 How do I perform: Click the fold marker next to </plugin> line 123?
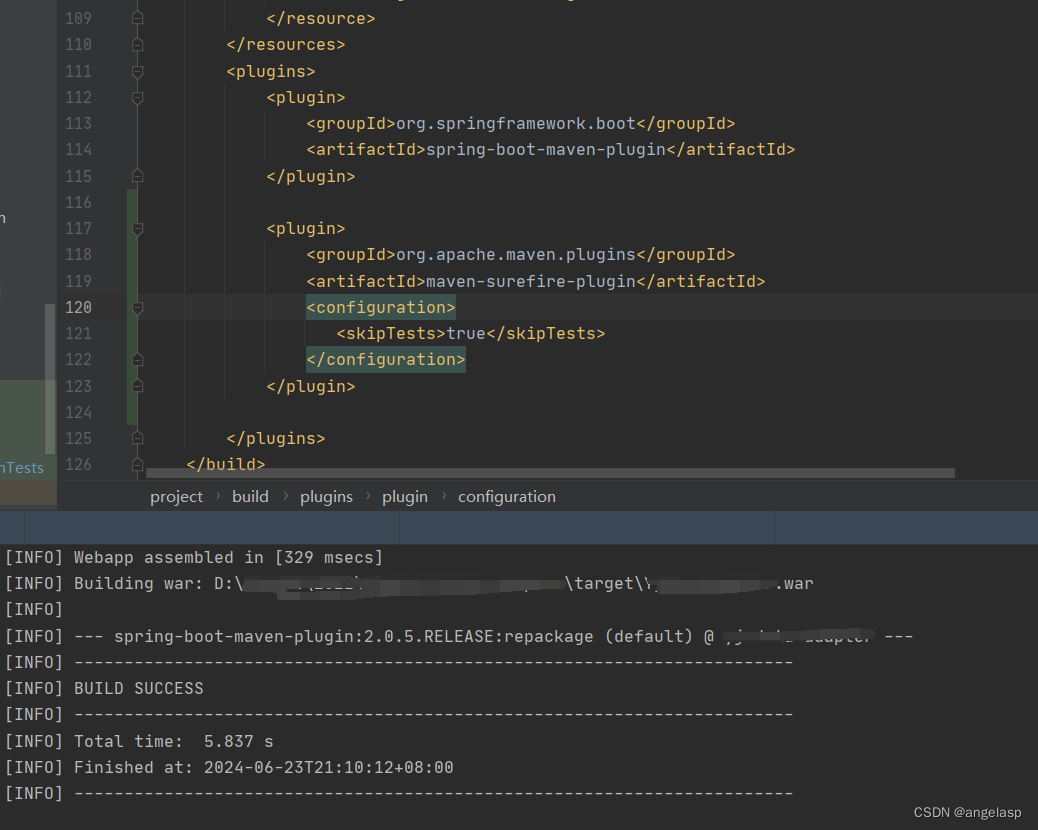137,385
